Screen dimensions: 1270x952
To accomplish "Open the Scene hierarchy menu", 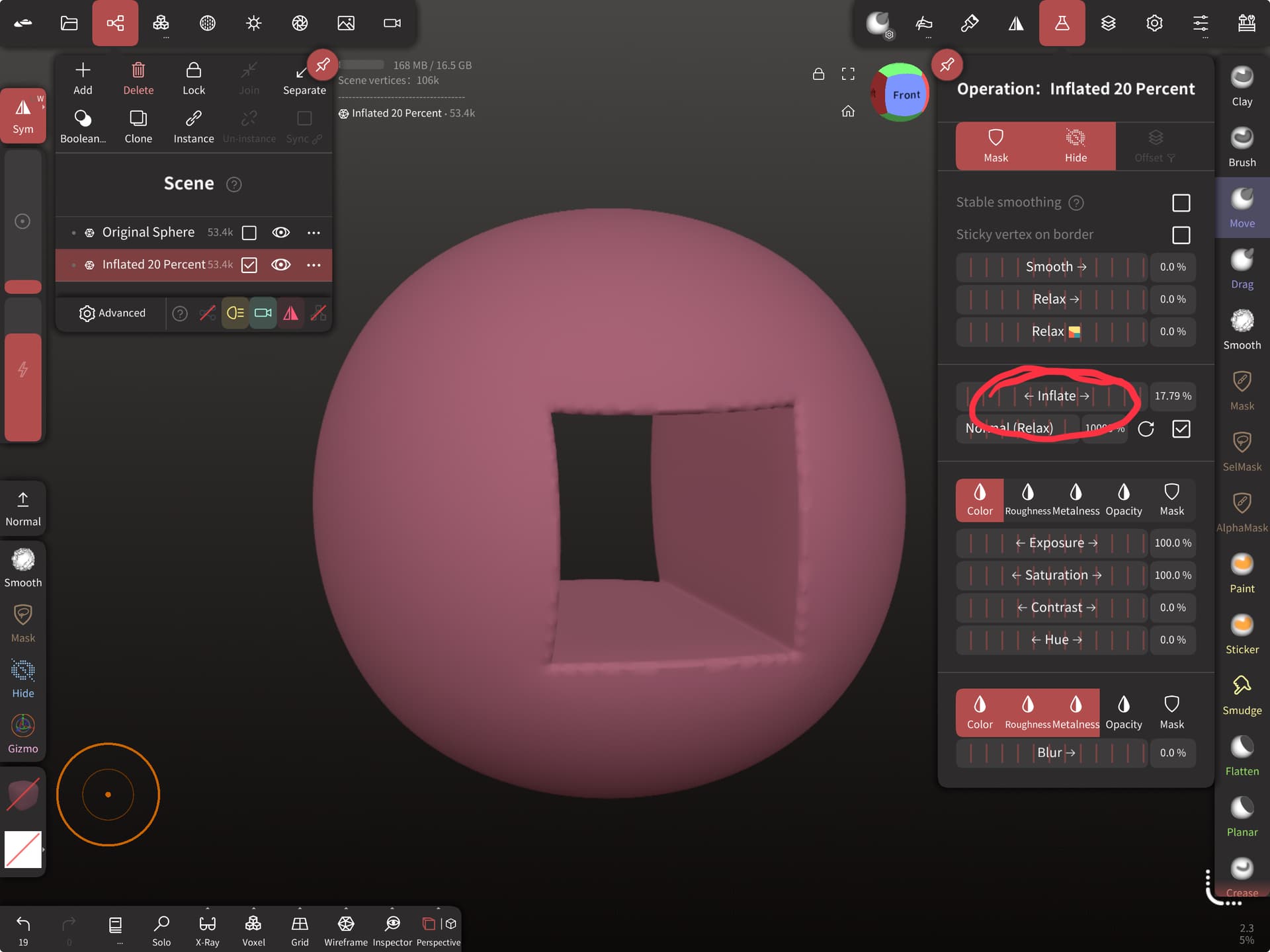I will (x=115, y=23).
